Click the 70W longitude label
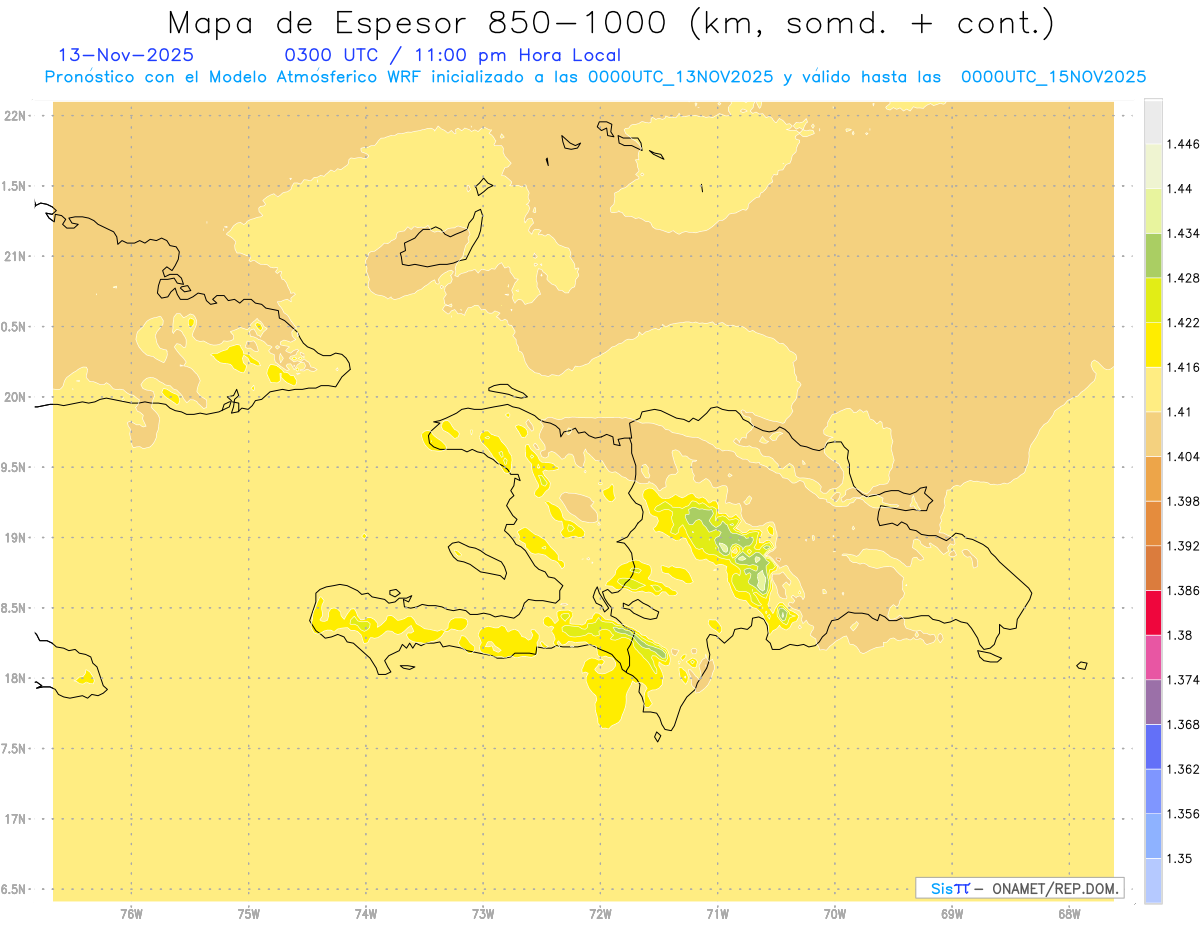 (x=835, y=914)
